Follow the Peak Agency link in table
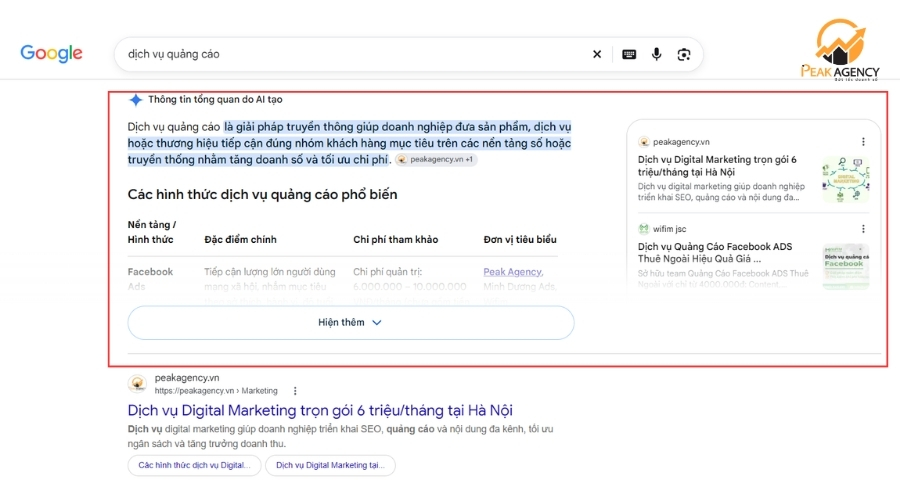 (512, 272)
